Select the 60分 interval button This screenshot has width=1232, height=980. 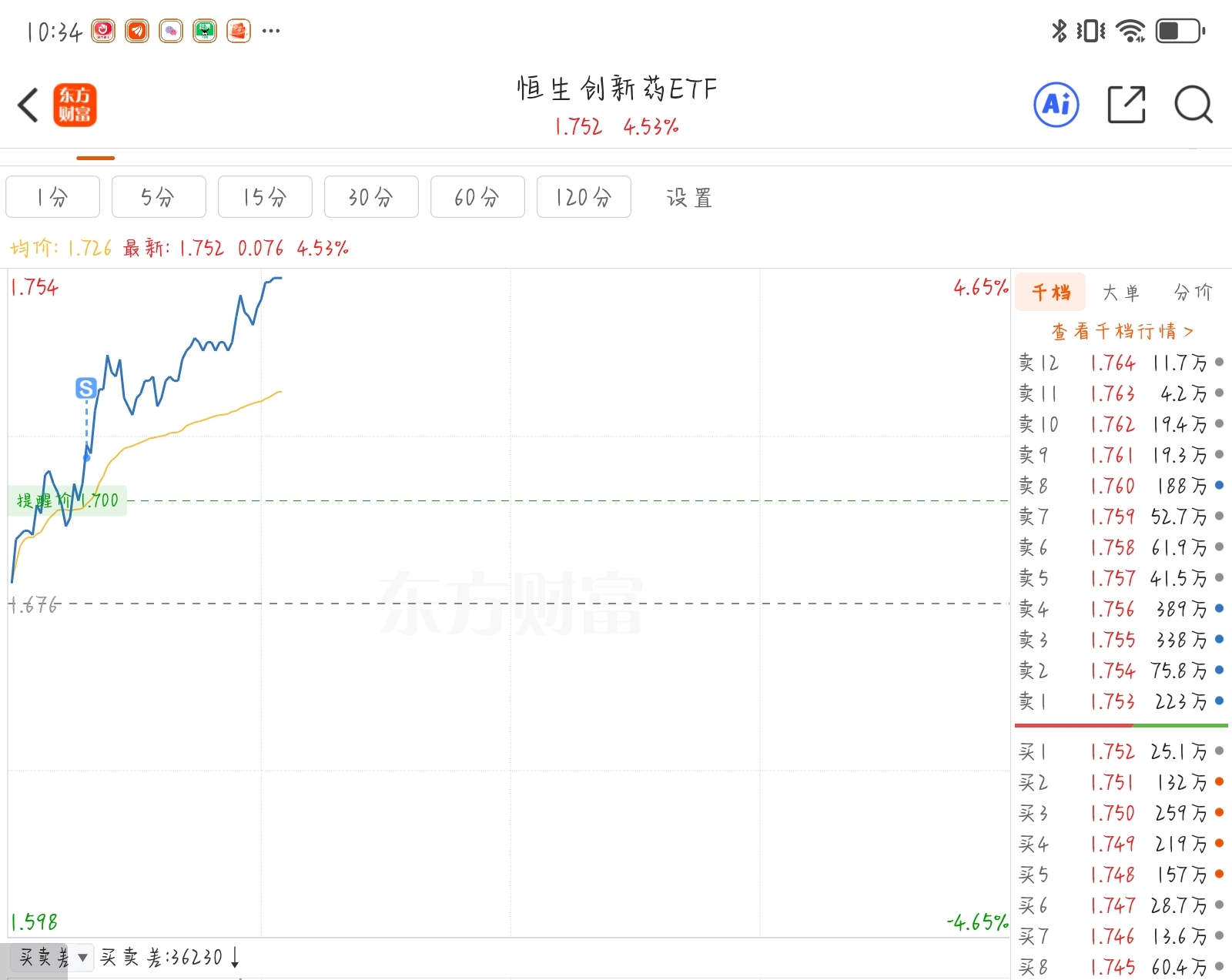(477, 197)
